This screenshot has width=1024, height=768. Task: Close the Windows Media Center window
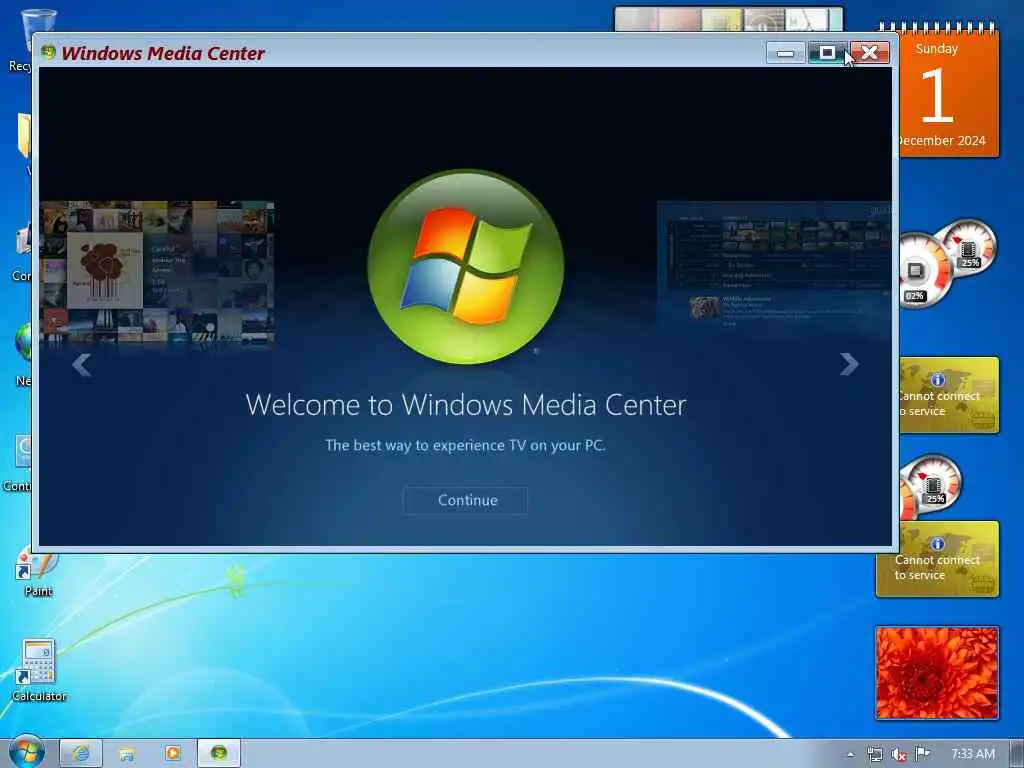point(869,53)
